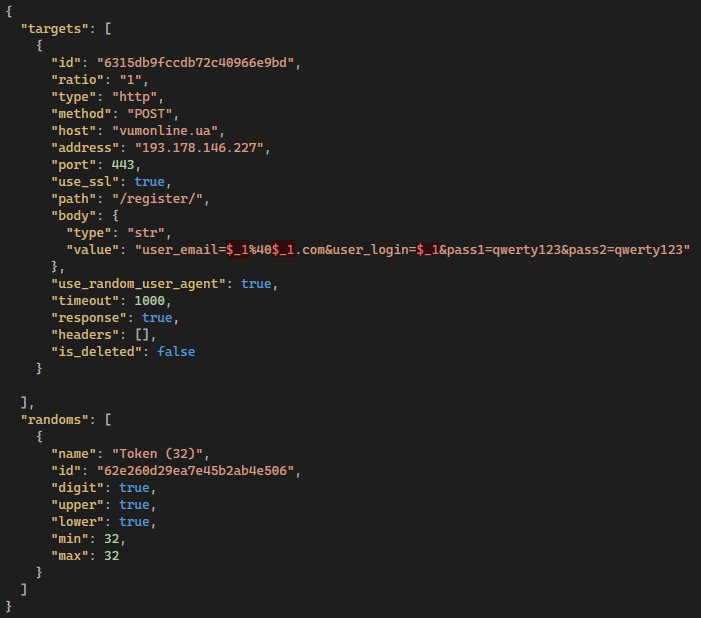Click the true value of use_random_user_agent
701x618 pixels.
point(256,284)
